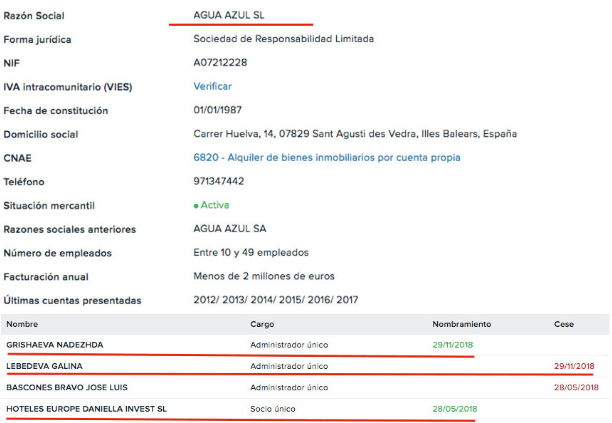Select the Nombre column header
This screenshot has width=612, height=423.
(x=22, y=324)
